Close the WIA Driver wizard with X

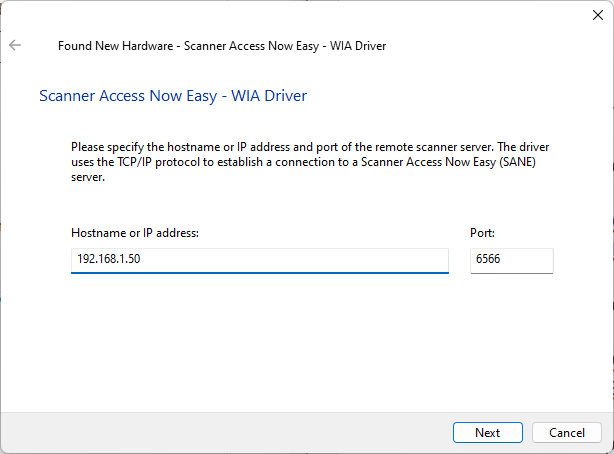598,15
